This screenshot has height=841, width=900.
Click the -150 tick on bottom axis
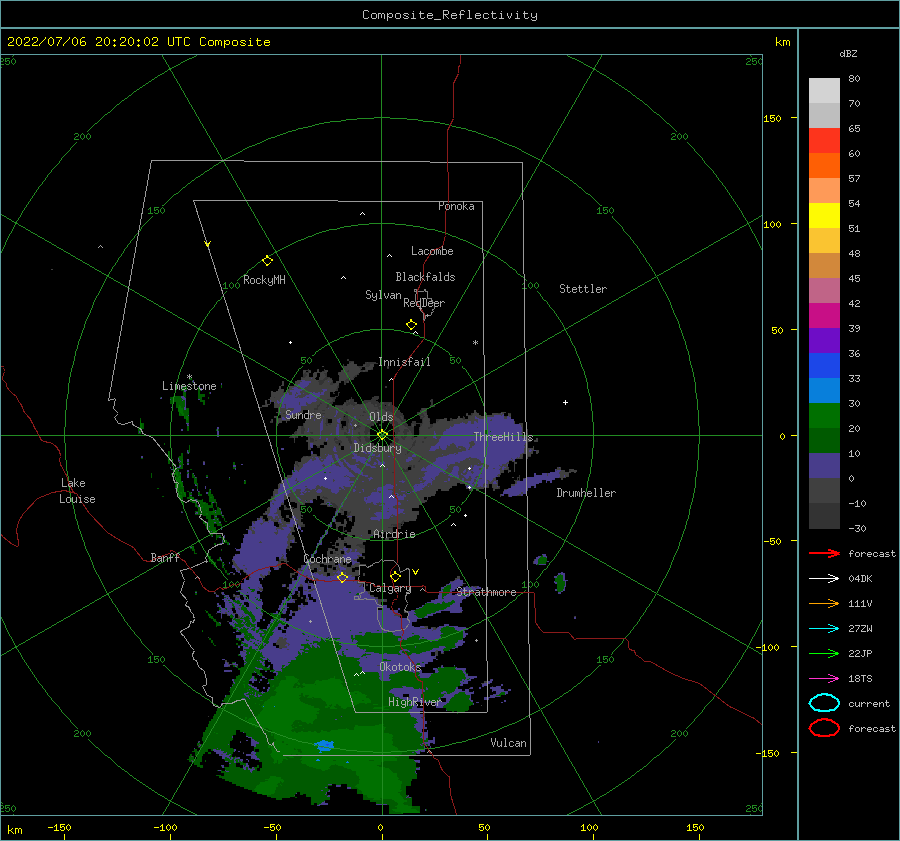tap(59, 827)
